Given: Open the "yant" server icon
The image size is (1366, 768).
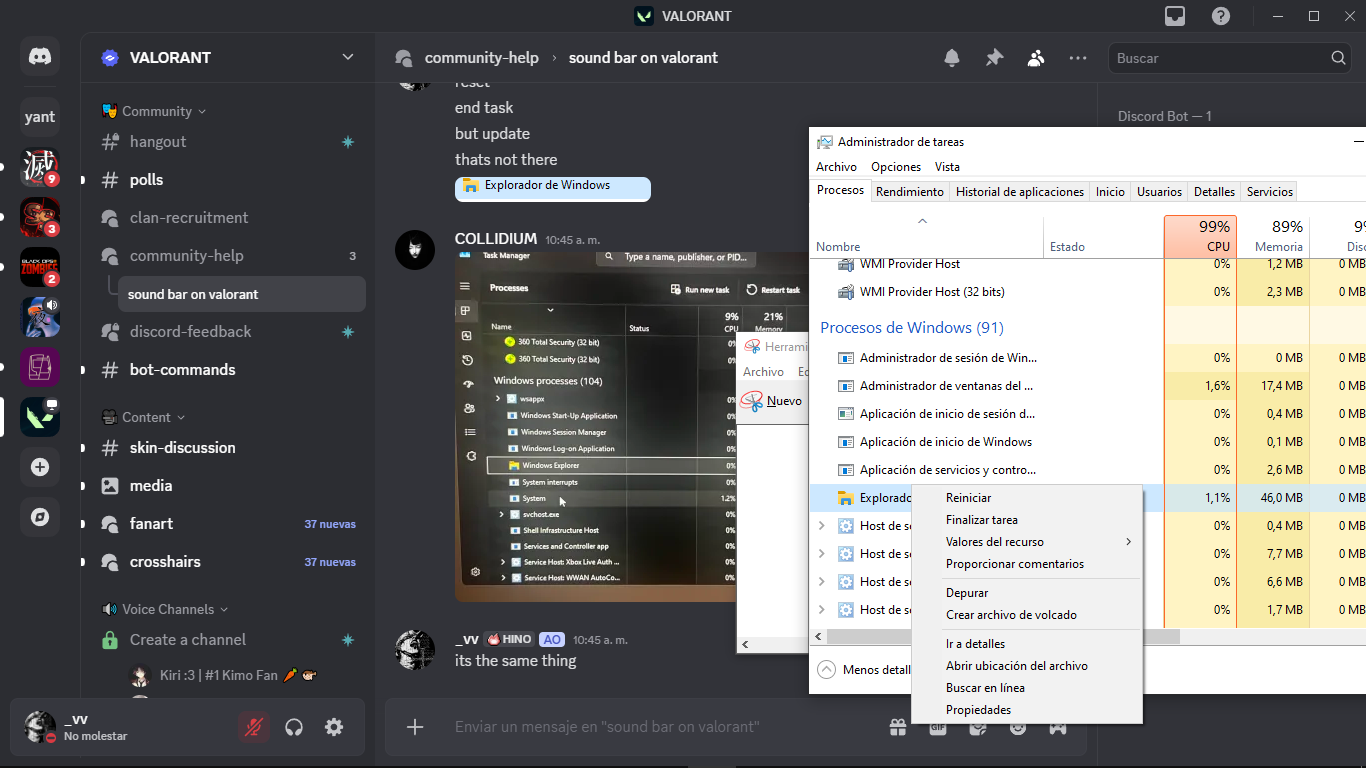Looking at the screenshot, I should click(40, 117).
